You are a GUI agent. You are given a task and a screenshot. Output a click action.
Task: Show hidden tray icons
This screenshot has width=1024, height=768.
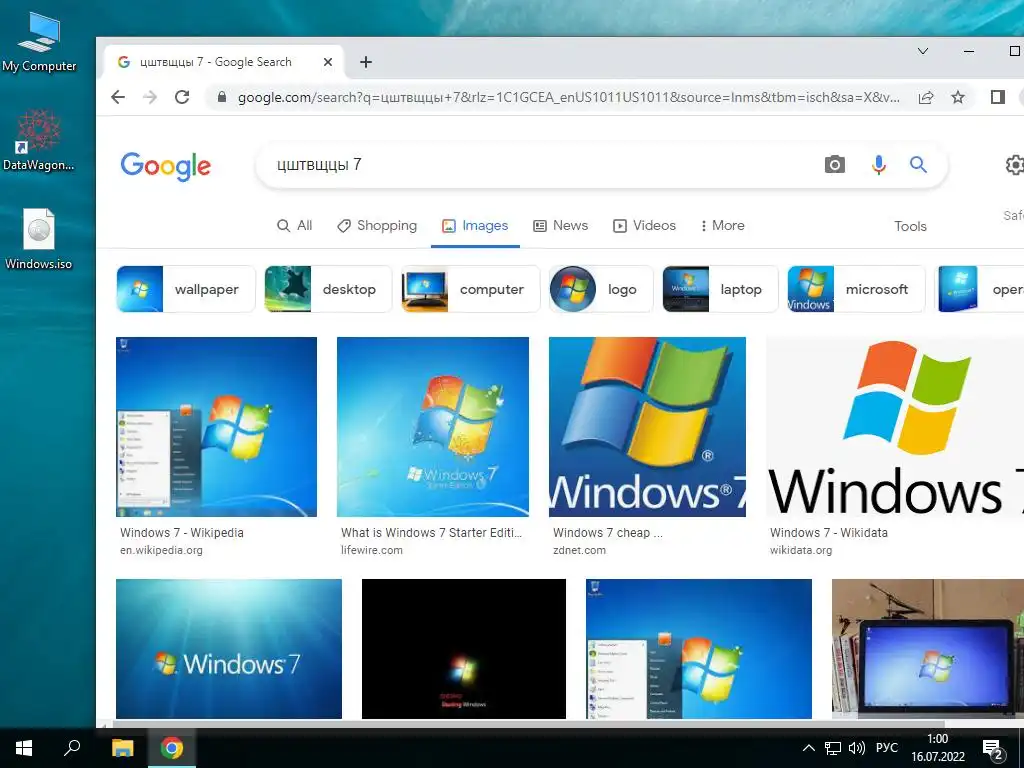[808, 748]
